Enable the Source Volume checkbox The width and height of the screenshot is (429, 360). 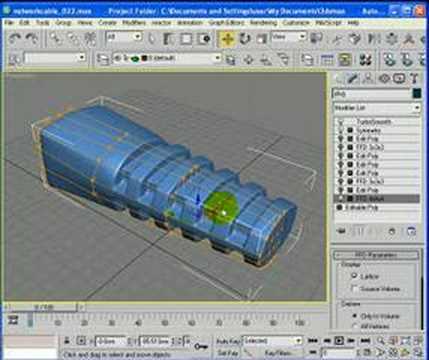pyautogui.click(x=354, y=289)
